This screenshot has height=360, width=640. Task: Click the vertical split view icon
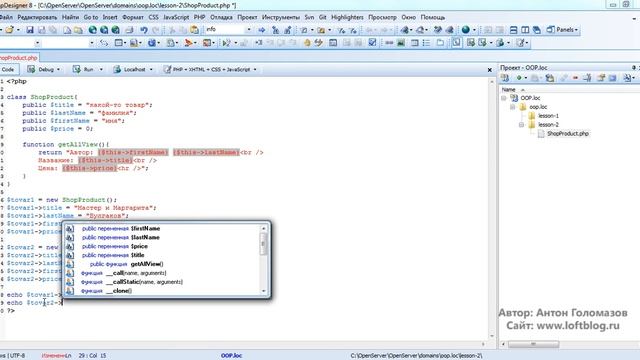[x=525, y=30]
